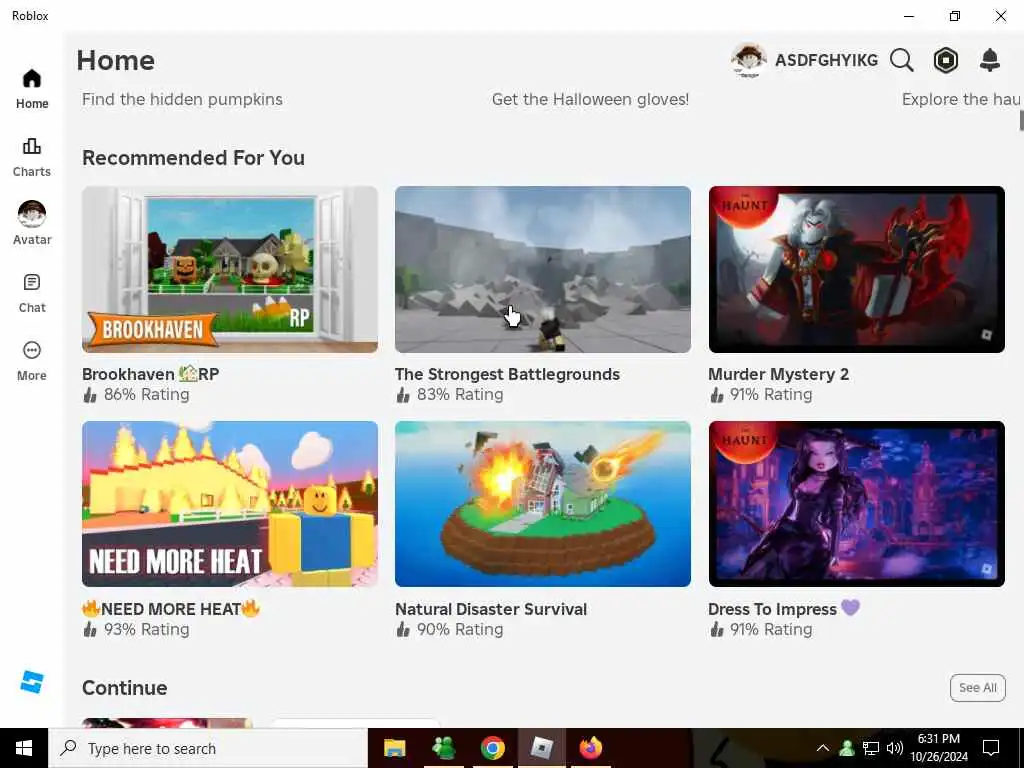Click the Recommended For You heading
This screenshot has height=768, width=1024.
coord(193,158)
